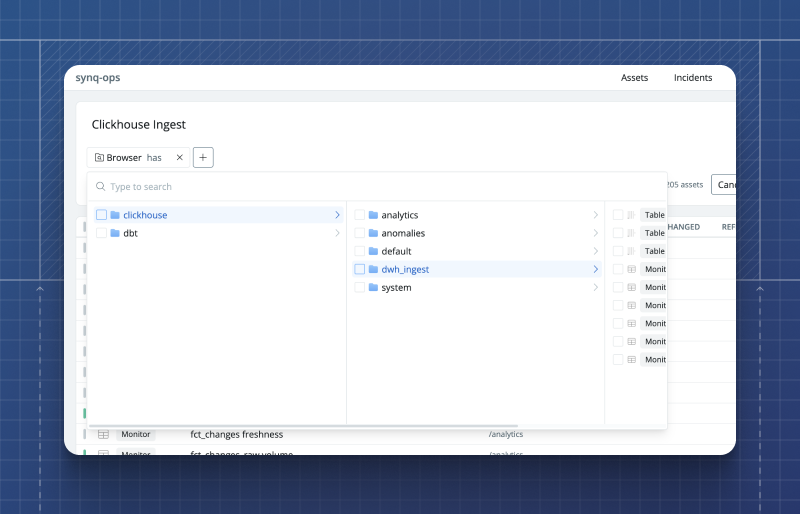800x514 pixels.
Task: Expand the anomalies folder chevron
Action: 595,233
